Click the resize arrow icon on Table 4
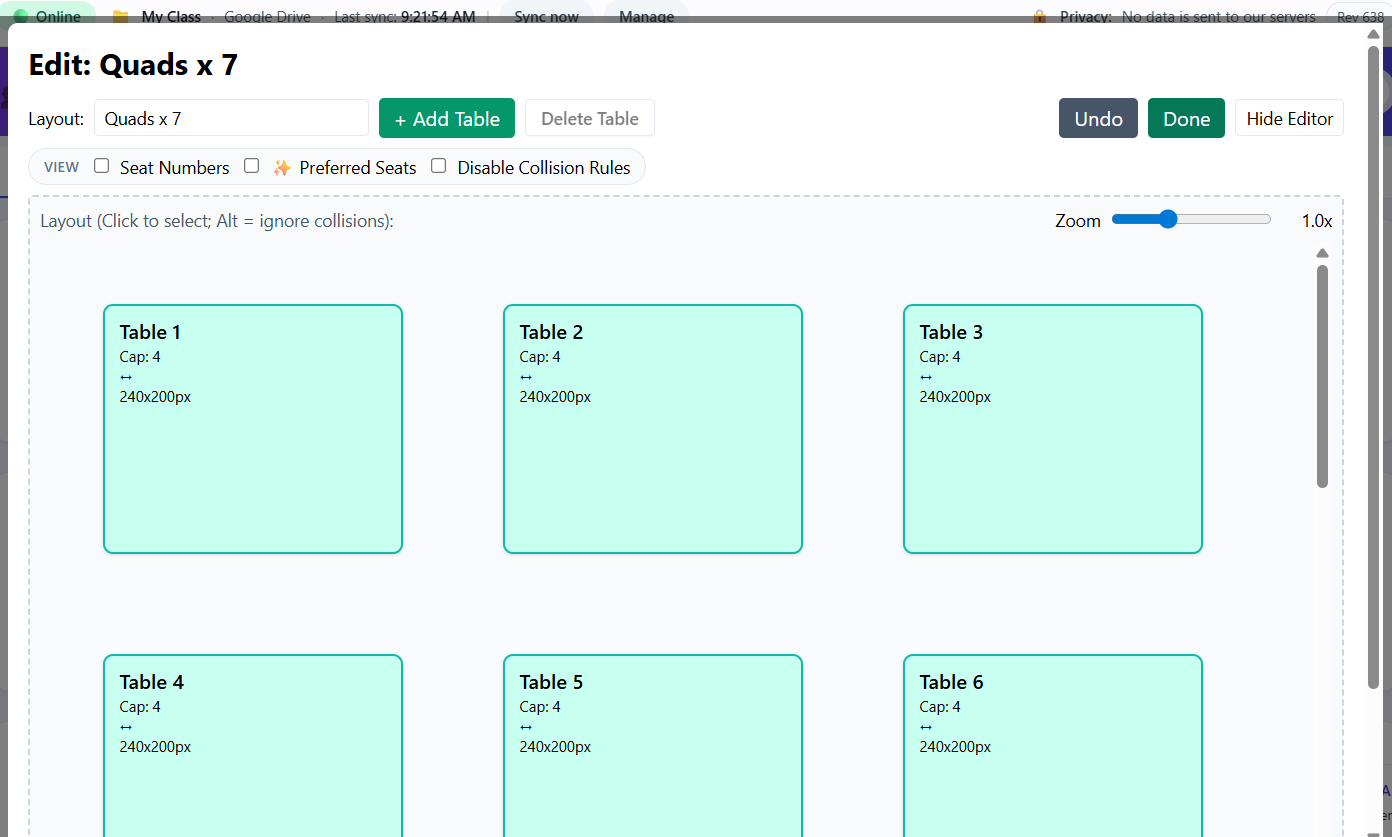Viewport: 1392px width, 837px height. tap(124, 727)
